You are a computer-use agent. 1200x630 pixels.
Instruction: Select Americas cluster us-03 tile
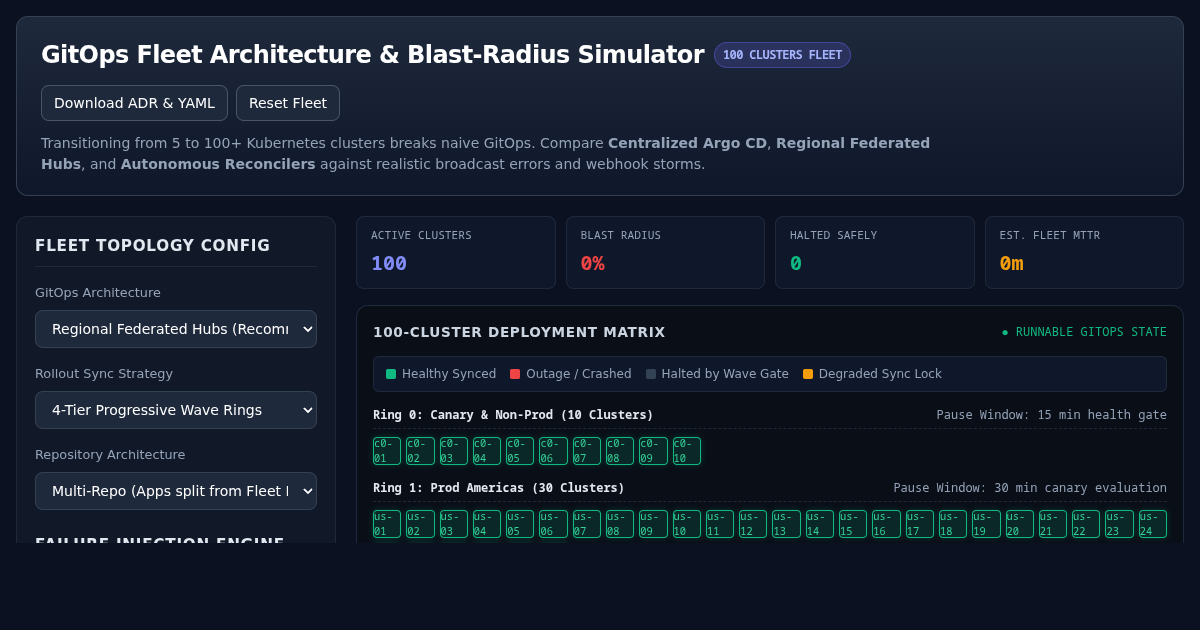click(454, 524)
